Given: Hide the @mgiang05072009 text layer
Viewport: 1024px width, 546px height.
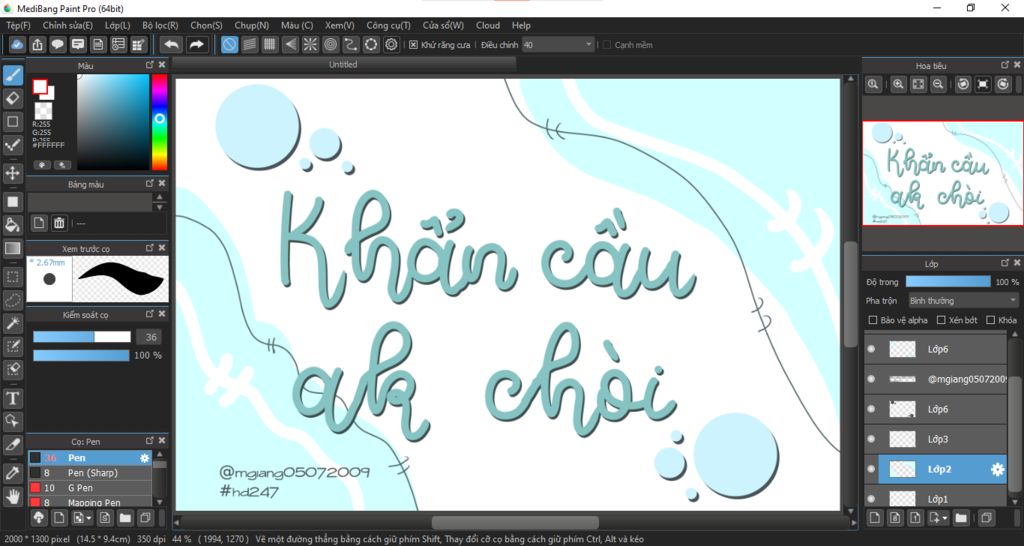Looking at the screenshot, I should (x=871, y=379).
